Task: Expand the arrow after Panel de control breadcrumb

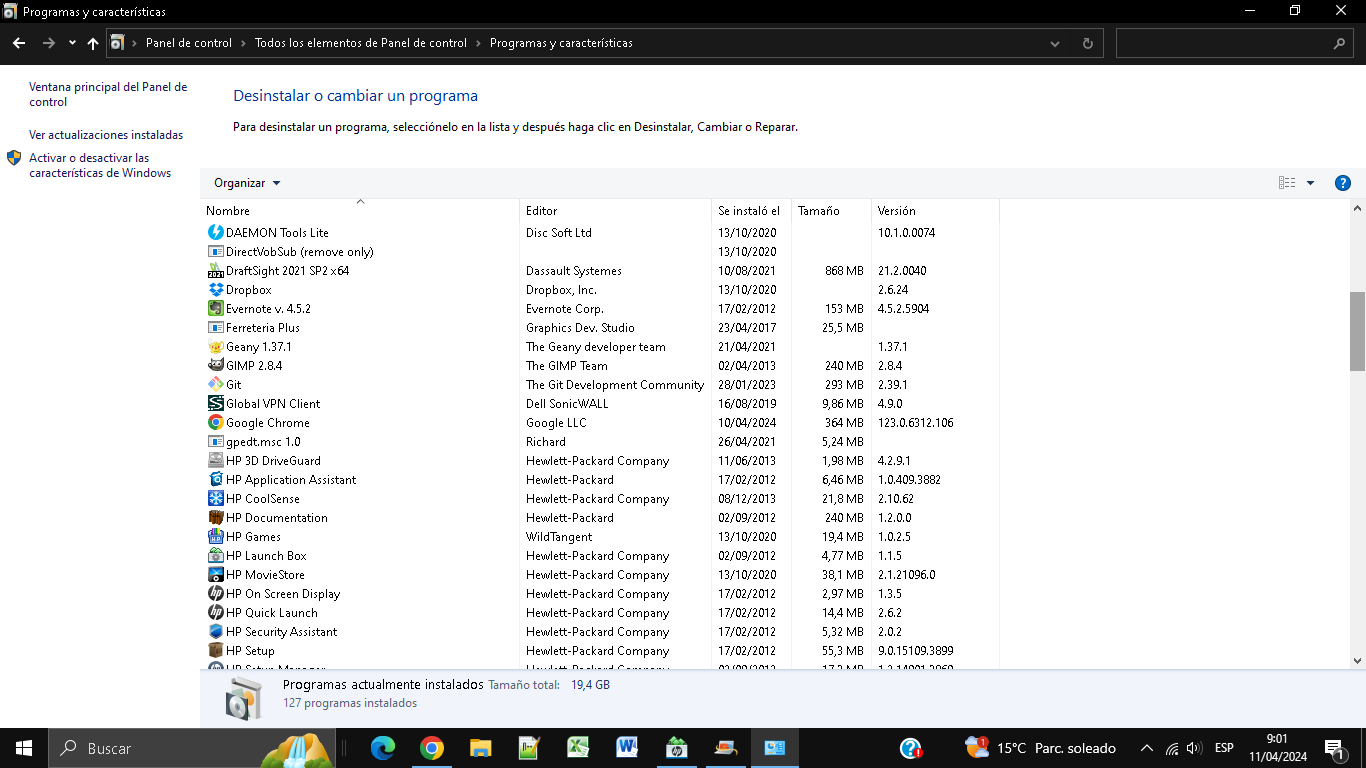Action: point(243,43)
